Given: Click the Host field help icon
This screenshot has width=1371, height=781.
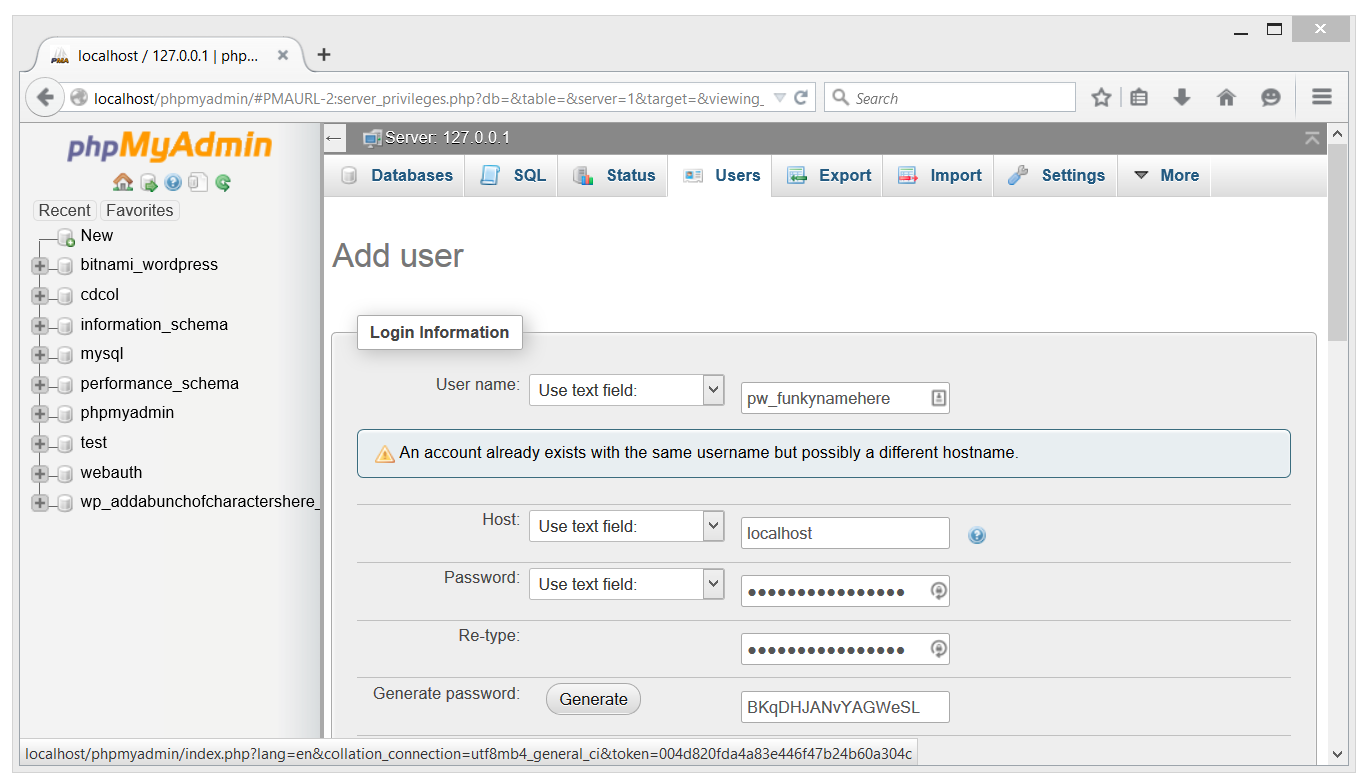Looking at the screenshot, I should pos(977,535).
